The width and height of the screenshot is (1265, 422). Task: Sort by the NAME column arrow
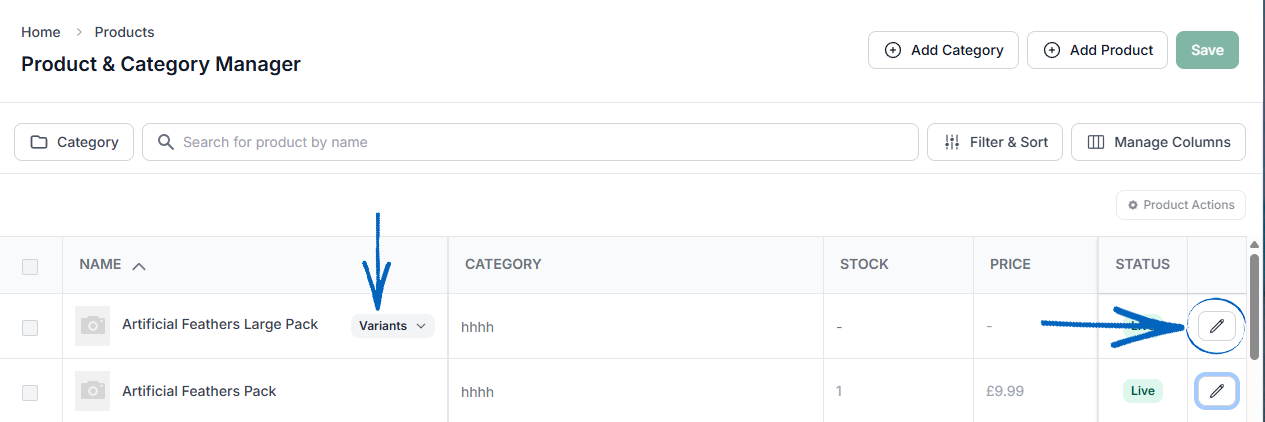pos(139,265)
